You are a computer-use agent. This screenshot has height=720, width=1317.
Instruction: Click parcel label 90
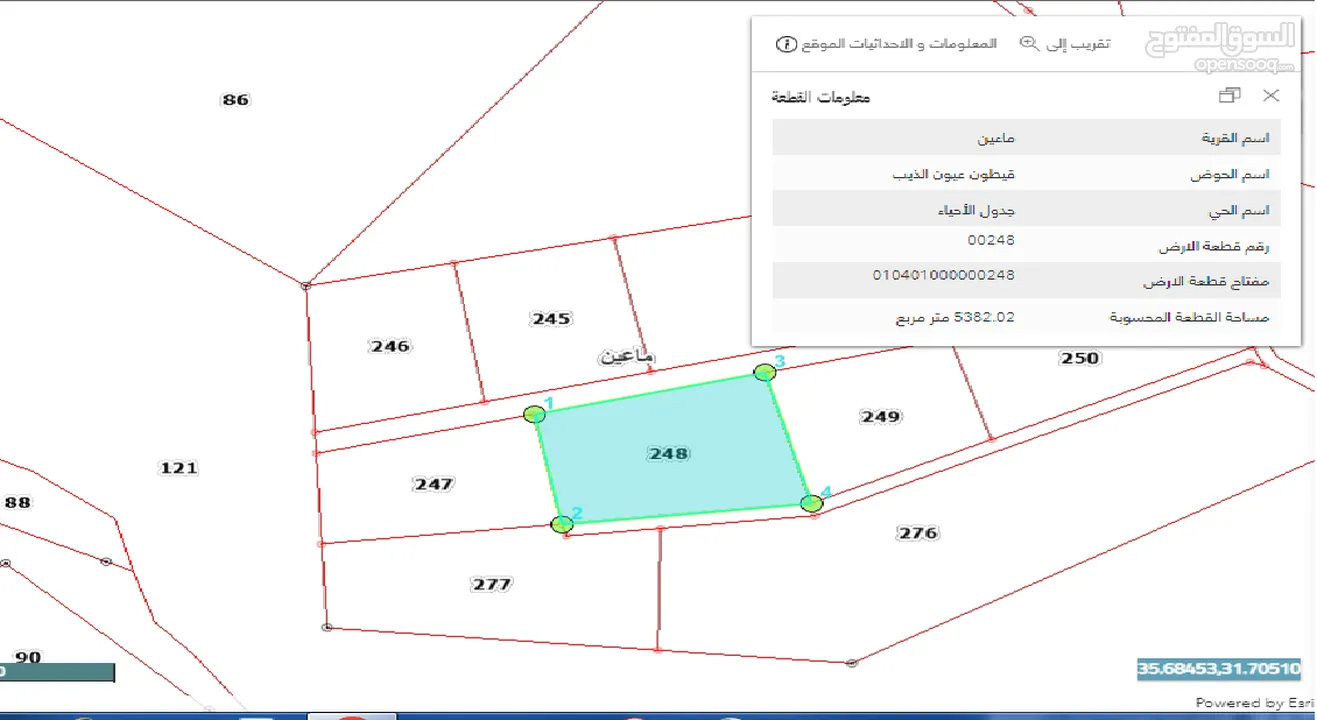(28, 657)
